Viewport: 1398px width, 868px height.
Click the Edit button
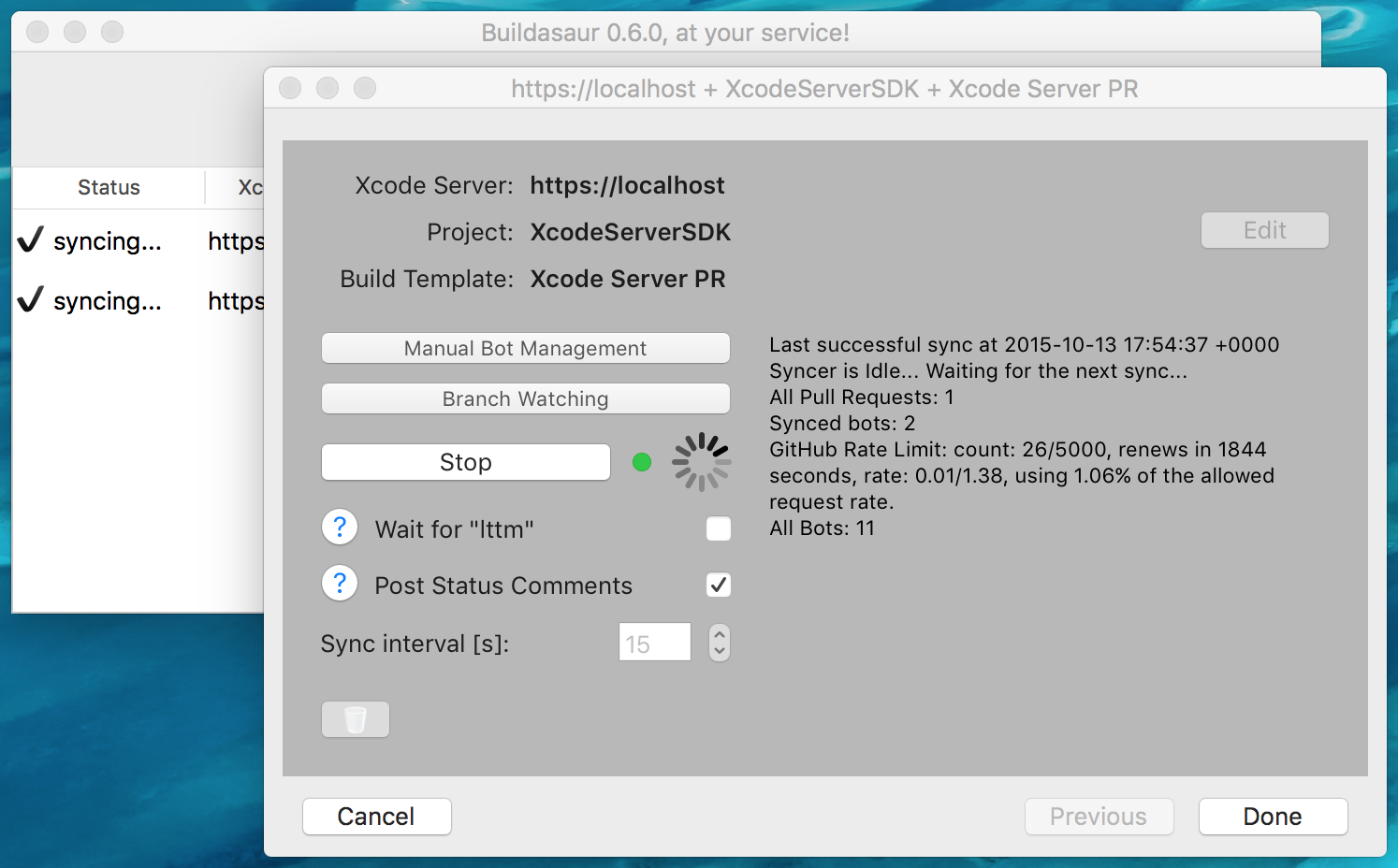[1265, 230]
